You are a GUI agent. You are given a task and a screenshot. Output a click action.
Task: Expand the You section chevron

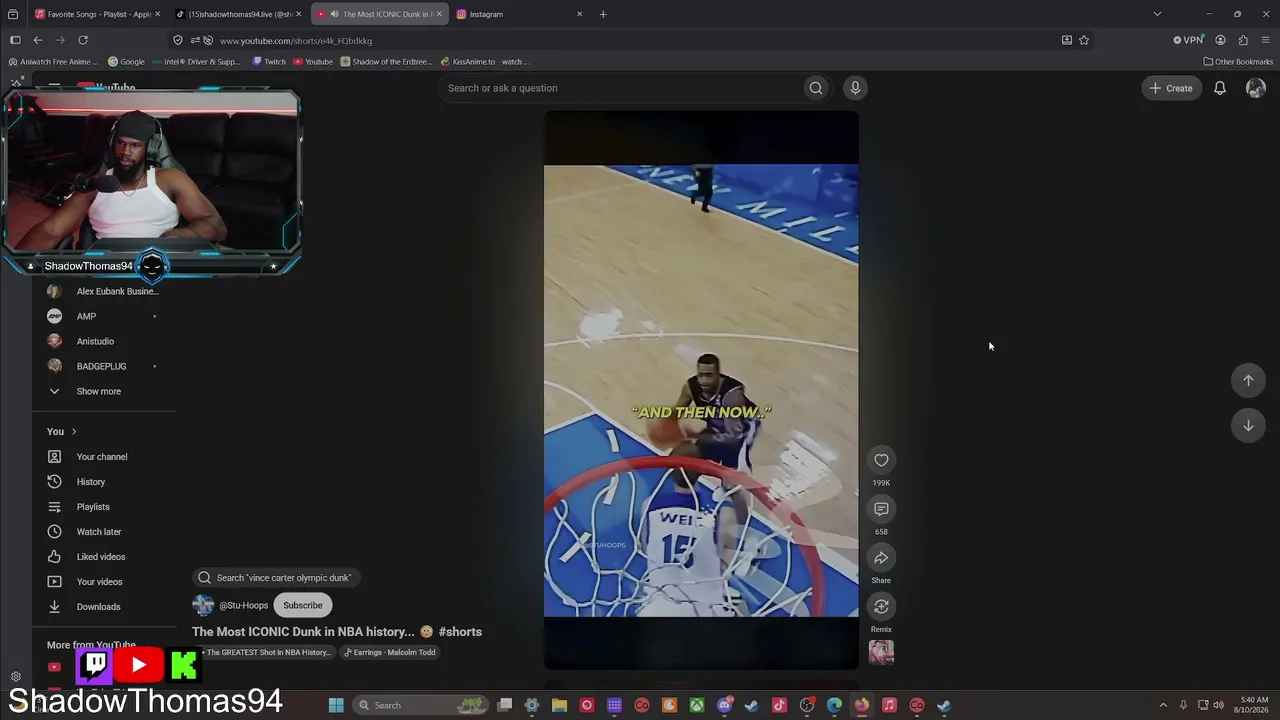73,432
